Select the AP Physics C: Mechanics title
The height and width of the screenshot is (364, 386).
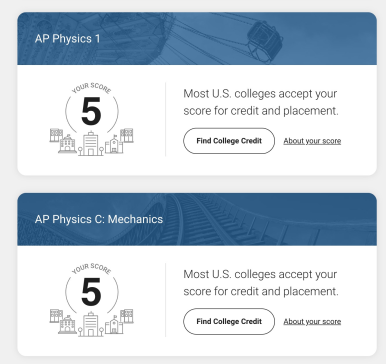tap(99, 219)
